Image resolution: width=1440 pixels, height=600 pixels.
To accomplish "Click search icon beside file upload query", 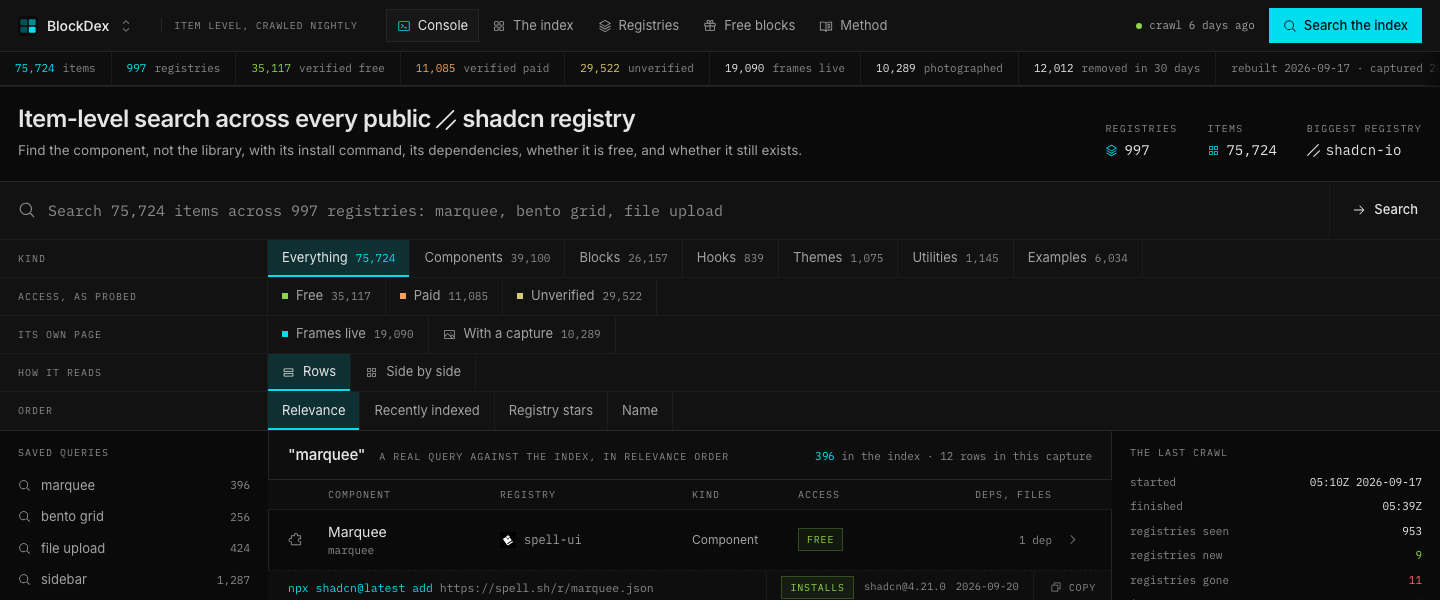I will tap(25, 548).
